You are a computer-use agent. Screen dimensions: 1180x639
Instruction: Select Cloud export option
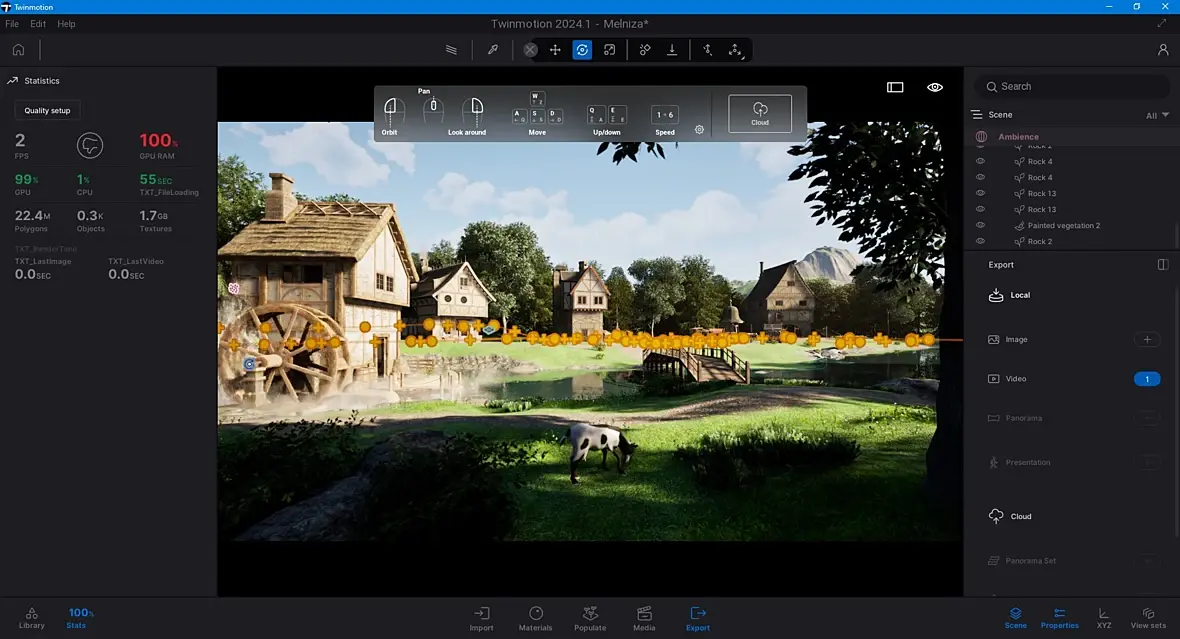click(x=1010, y=516)
